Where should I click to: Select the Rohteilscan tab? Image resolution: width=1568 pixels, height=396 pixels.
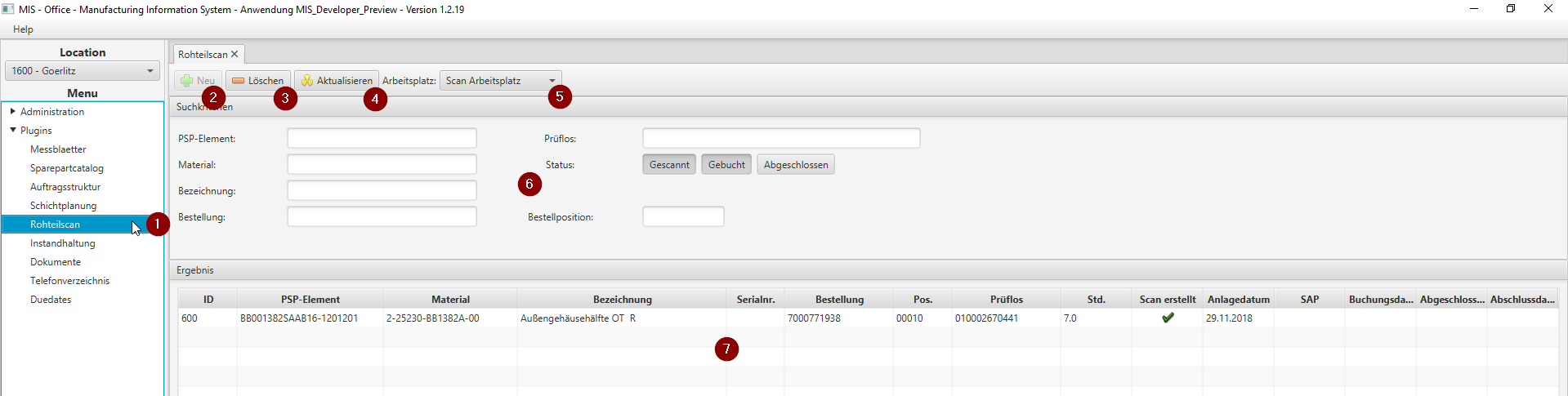[x=203, y=55]
